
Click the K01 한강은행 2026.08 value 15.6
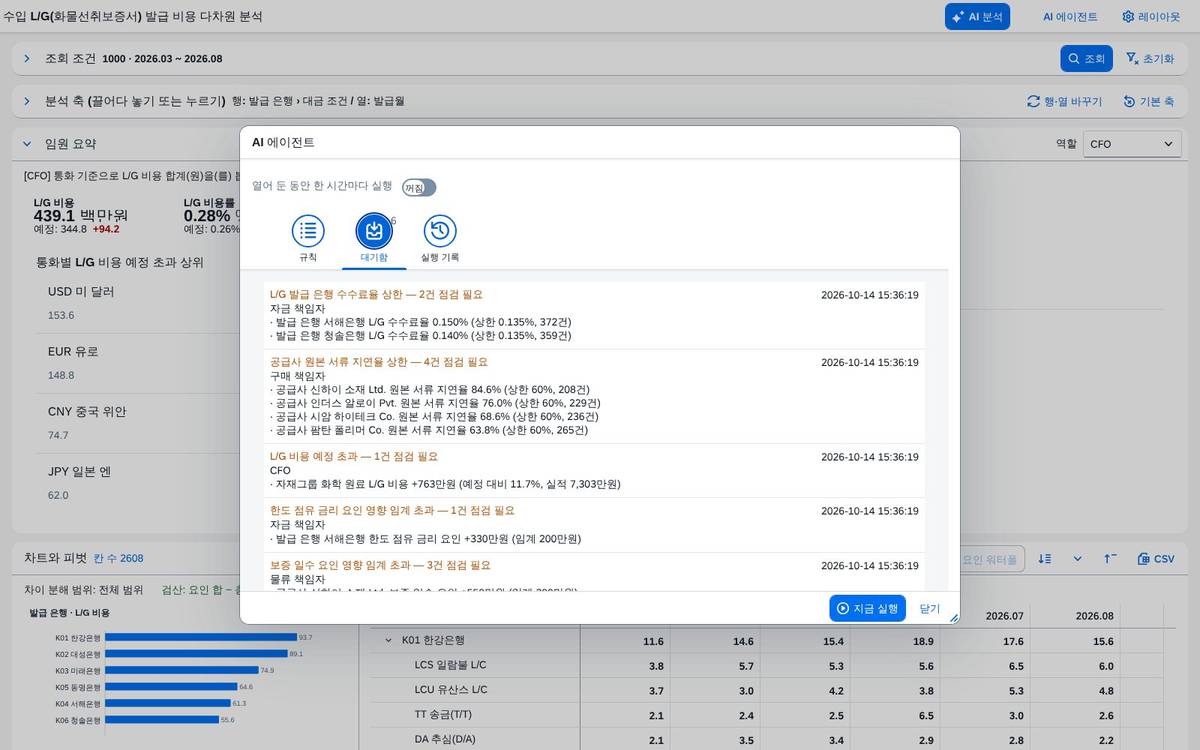[1102, 641]
